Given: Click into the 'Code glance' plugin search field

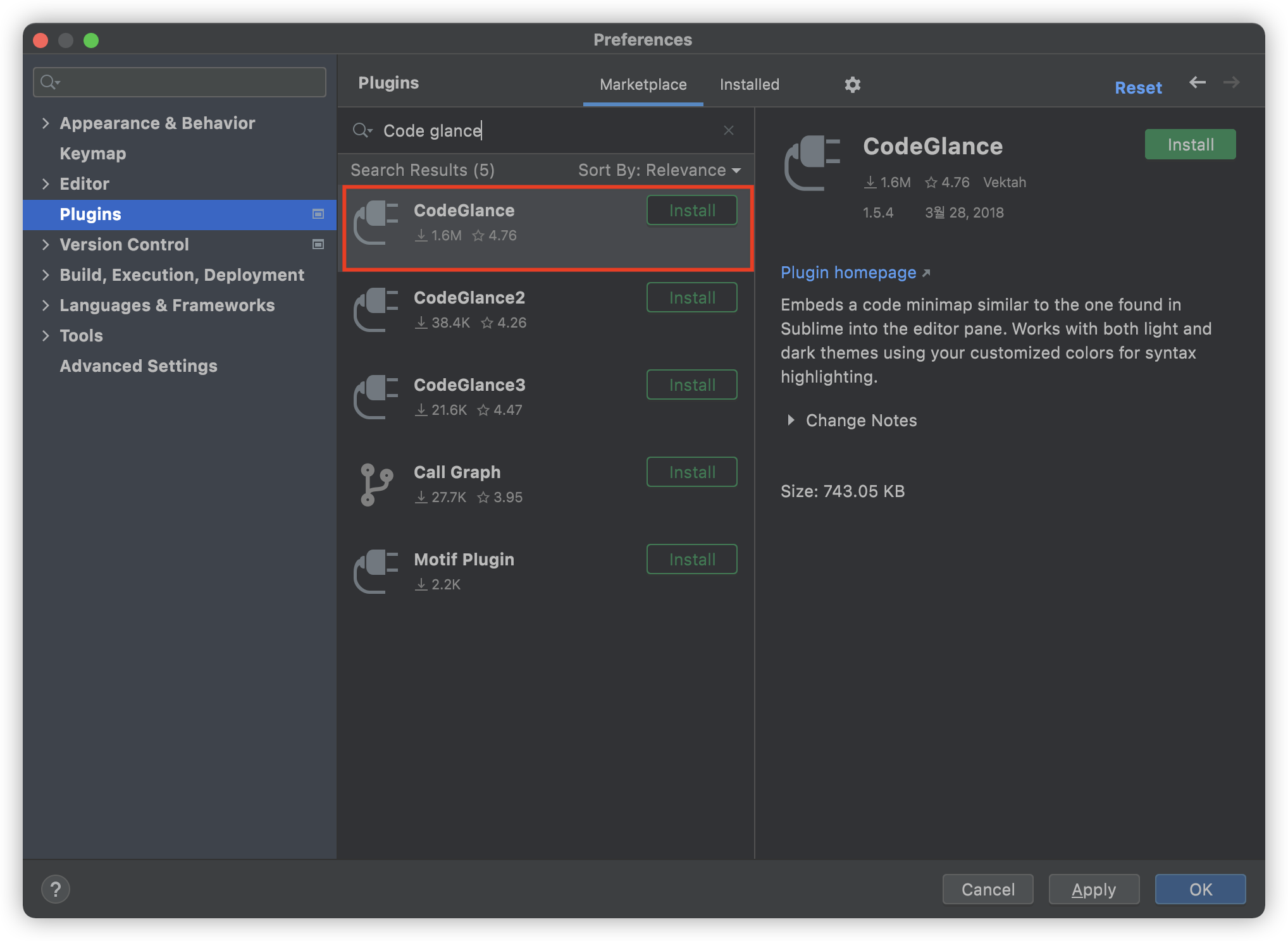Looking at the screenshot, I should (547, 130).
